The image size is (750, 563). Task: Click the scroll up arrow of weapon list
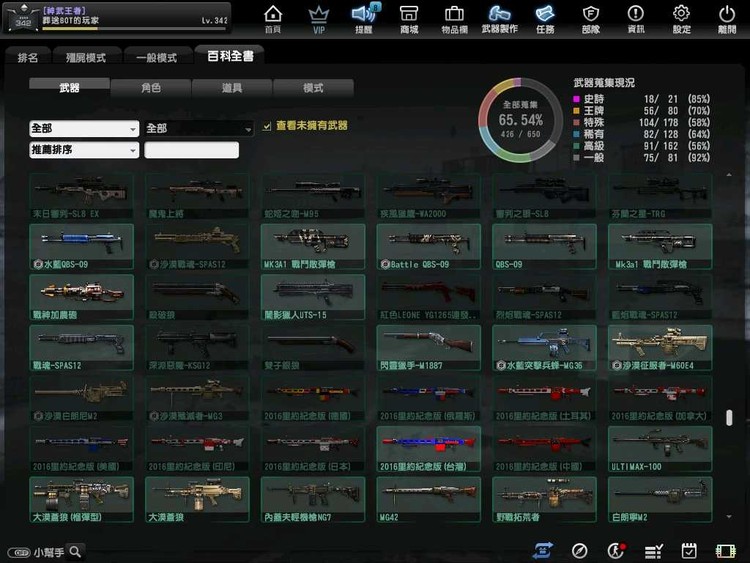tap(729, 176)
